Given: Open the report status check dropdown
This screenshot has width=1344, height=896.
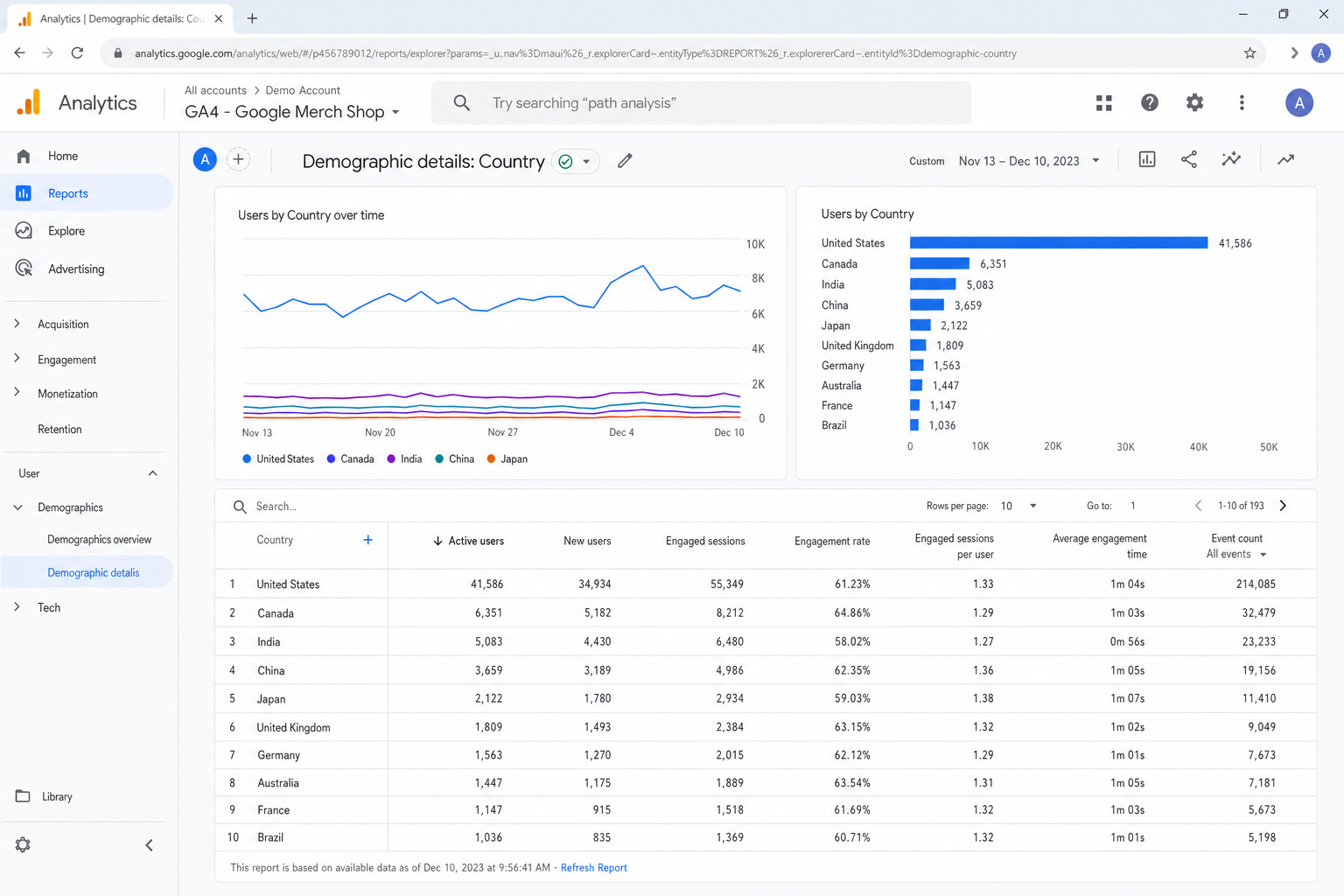Looking at the screenshot, I should pos(576,161).
